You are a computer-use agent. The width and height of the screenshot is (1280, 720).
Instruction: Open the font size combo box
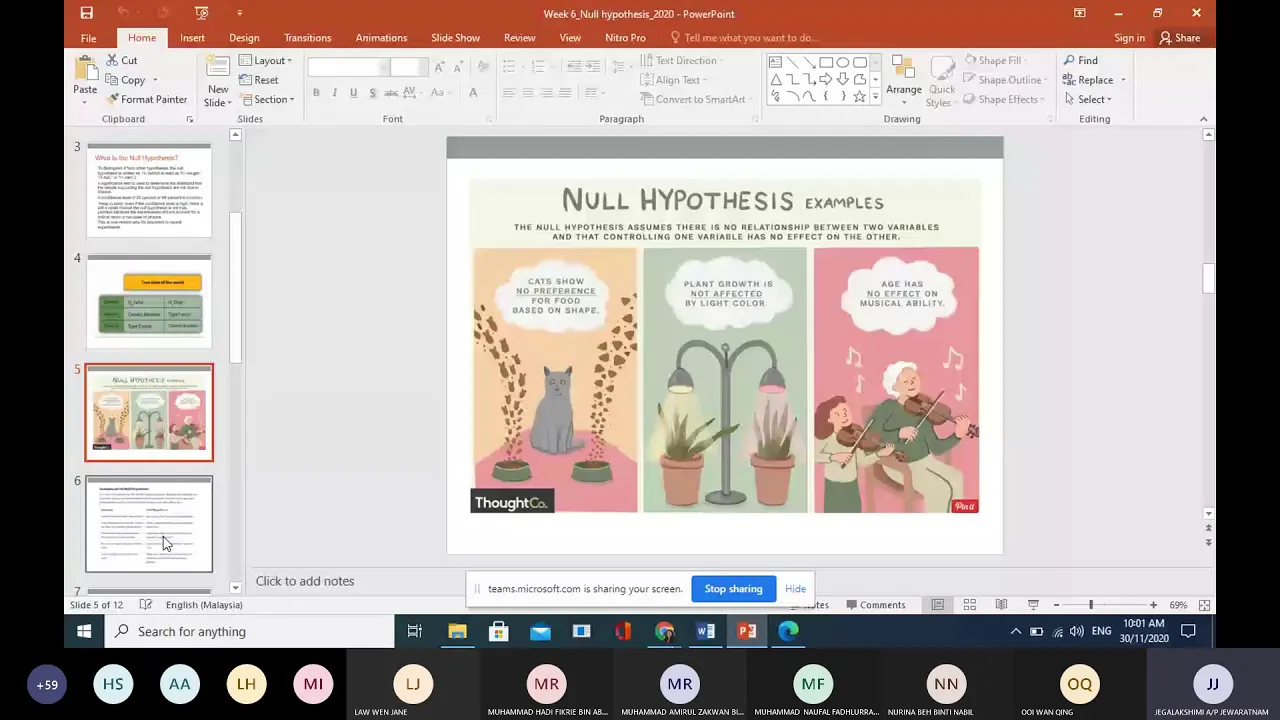click(409, 67)
